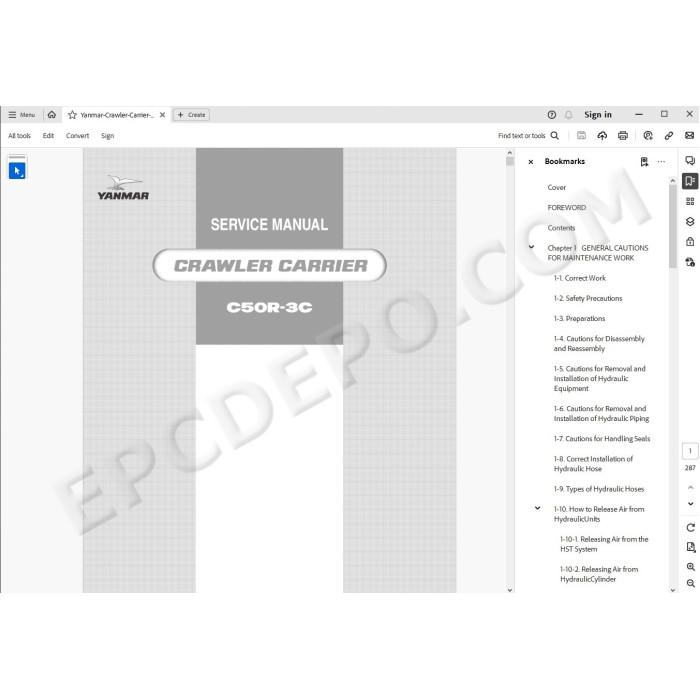Viewport: 700px width, 700px height.
Task: Open 1-1. Correct Work bookmark
Action: click(x=579, y=278)
